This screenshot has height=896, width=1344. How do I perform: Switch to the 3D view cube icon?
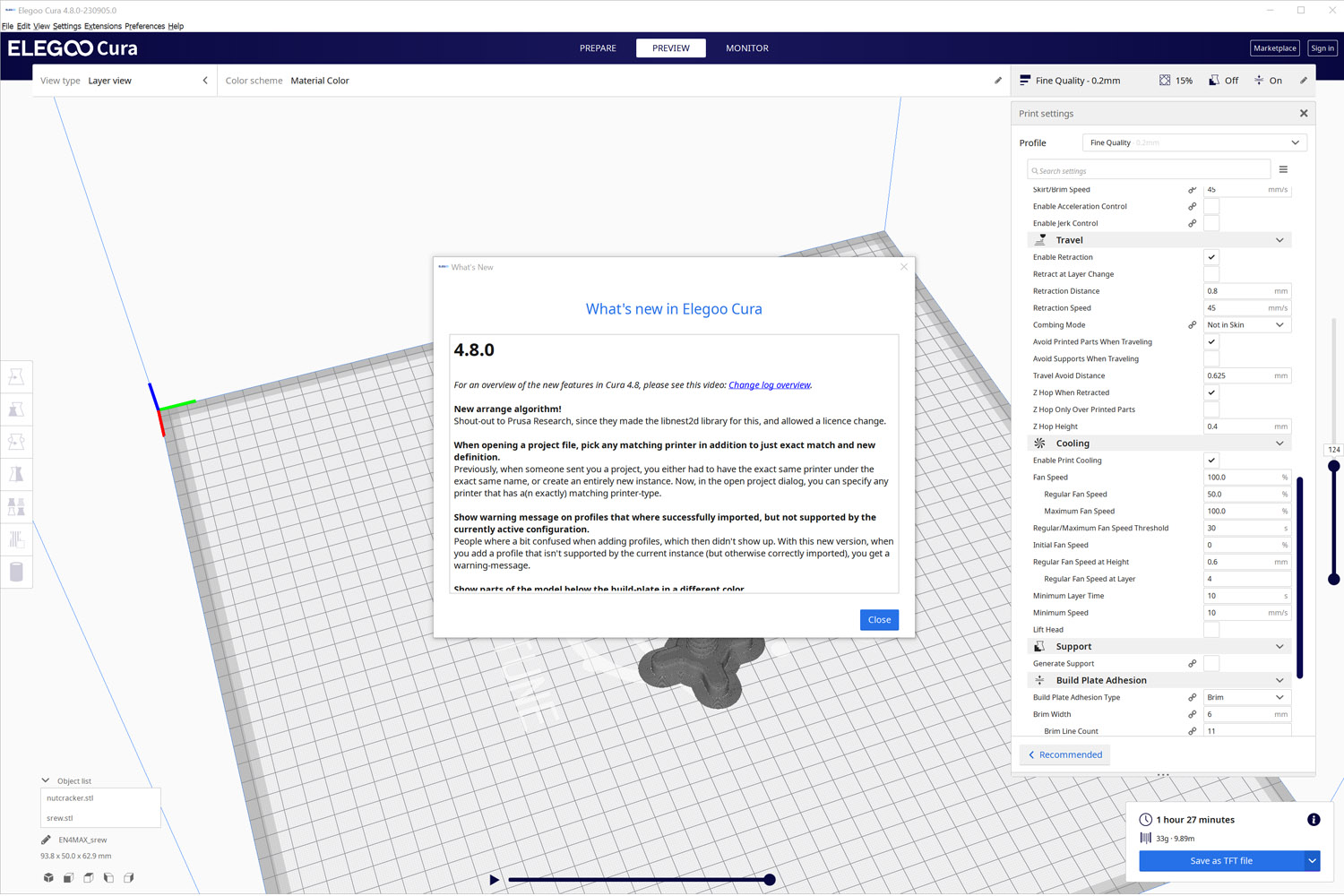coord(48,878)
